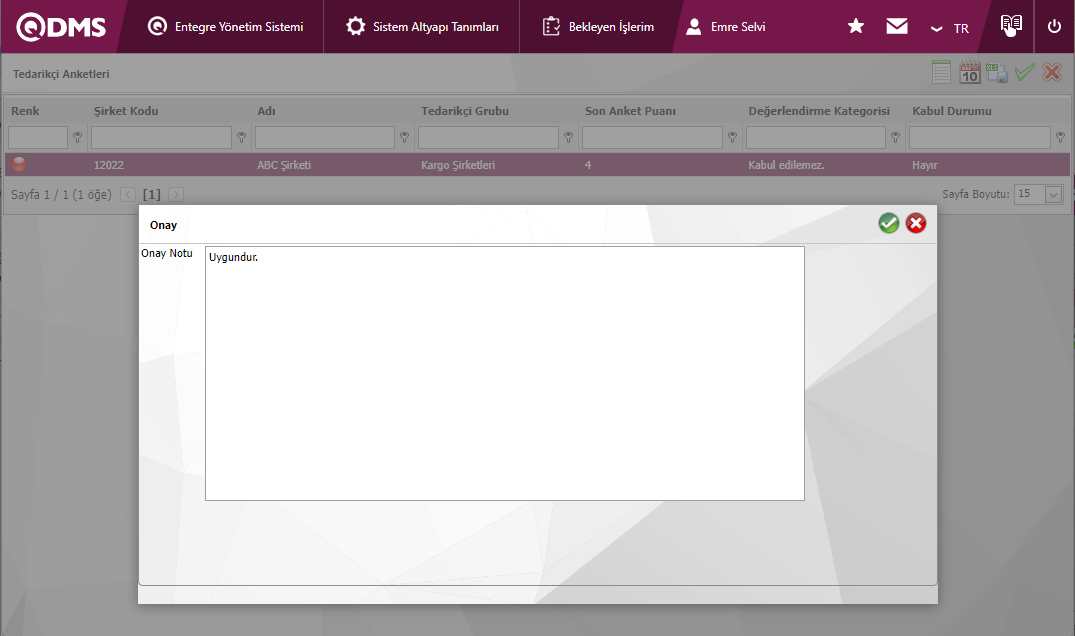Click the Renk column filter field
Viewport: 1075px width, 636px height.
(x=38, y=138)
